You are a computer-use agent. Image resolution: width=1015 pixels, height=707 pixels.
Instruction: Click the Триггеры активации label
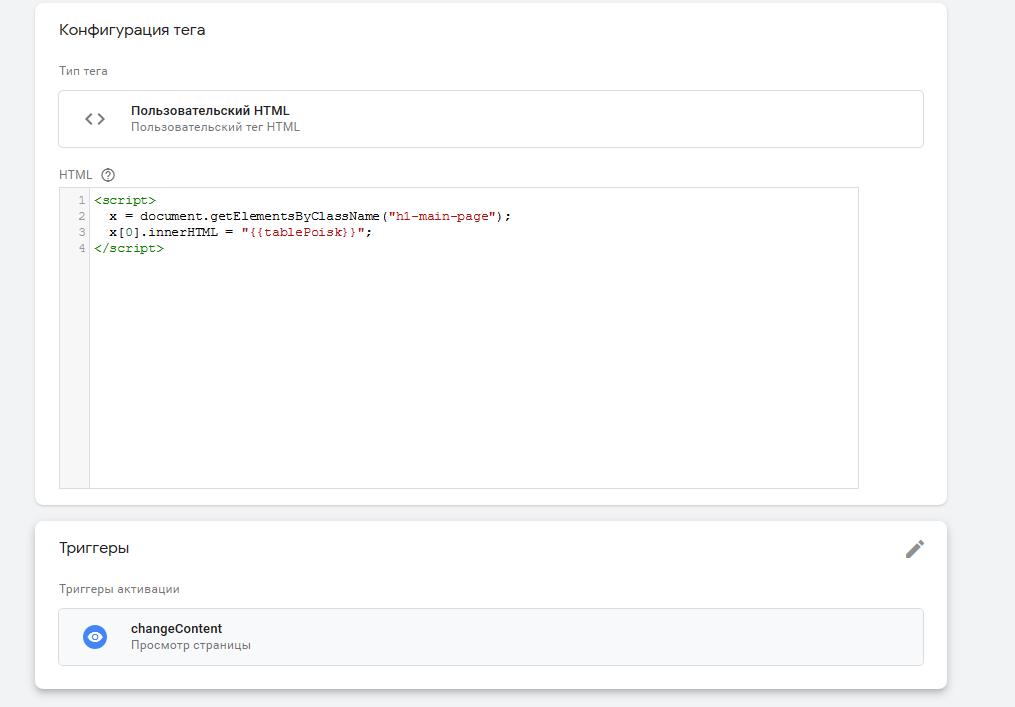tap(119, 589)
